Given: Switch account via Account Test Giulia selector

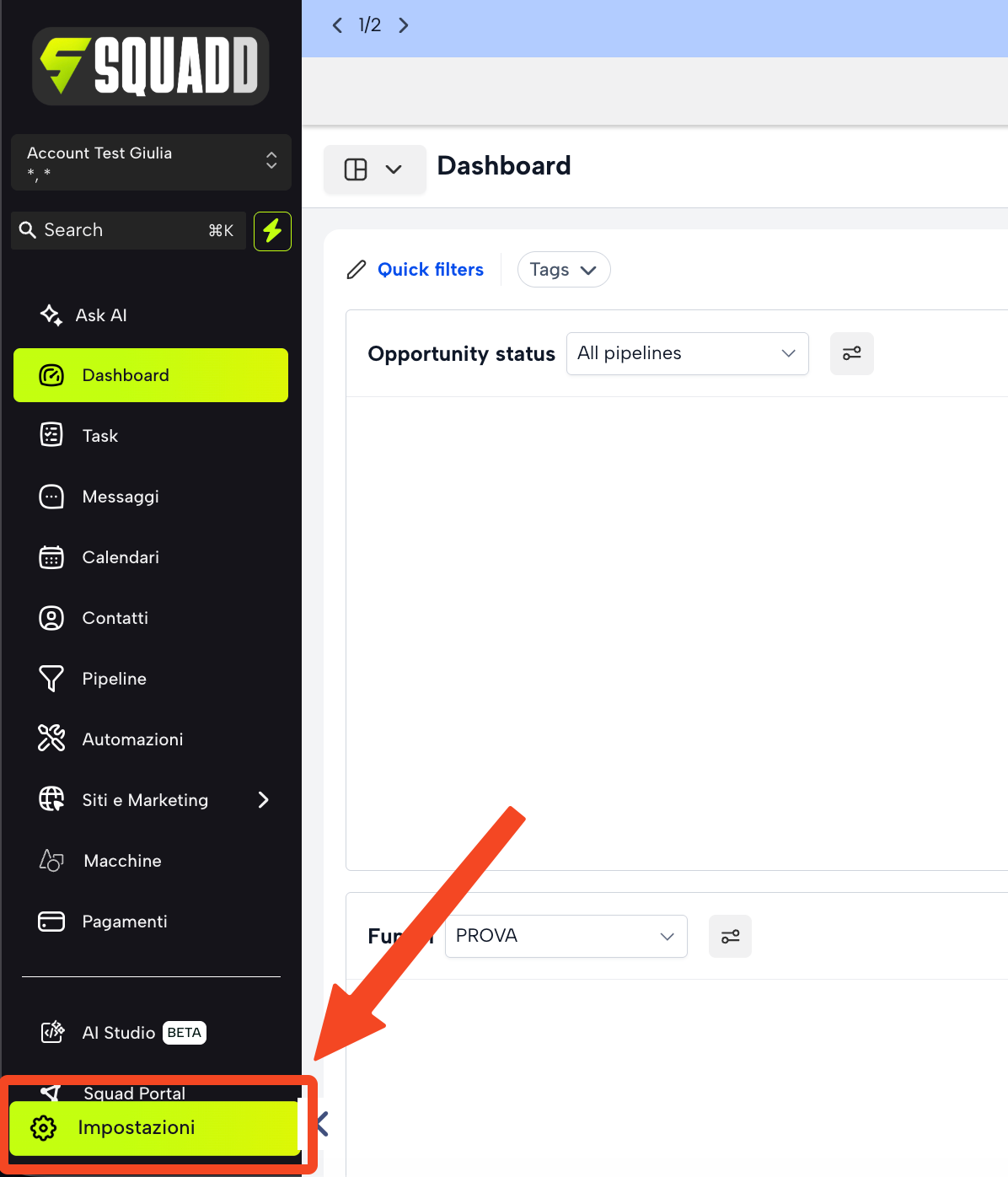Looking at the screenshot, I should pos(152,162).
